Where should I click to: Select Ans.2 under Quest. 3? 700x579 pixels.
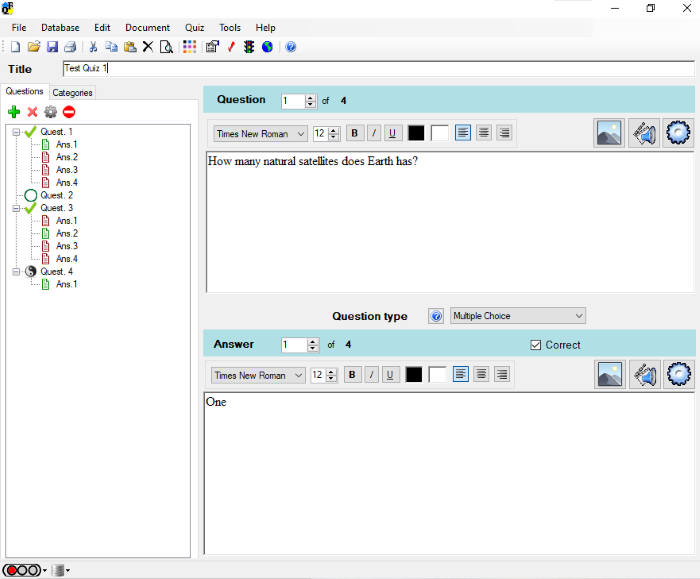pos(67,233)
